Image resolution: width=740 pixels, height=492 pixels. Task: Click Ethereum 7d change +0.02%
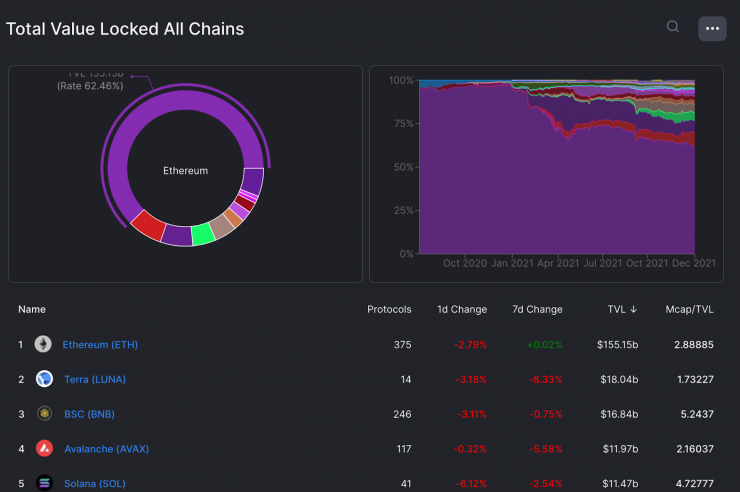click(545, 345)
